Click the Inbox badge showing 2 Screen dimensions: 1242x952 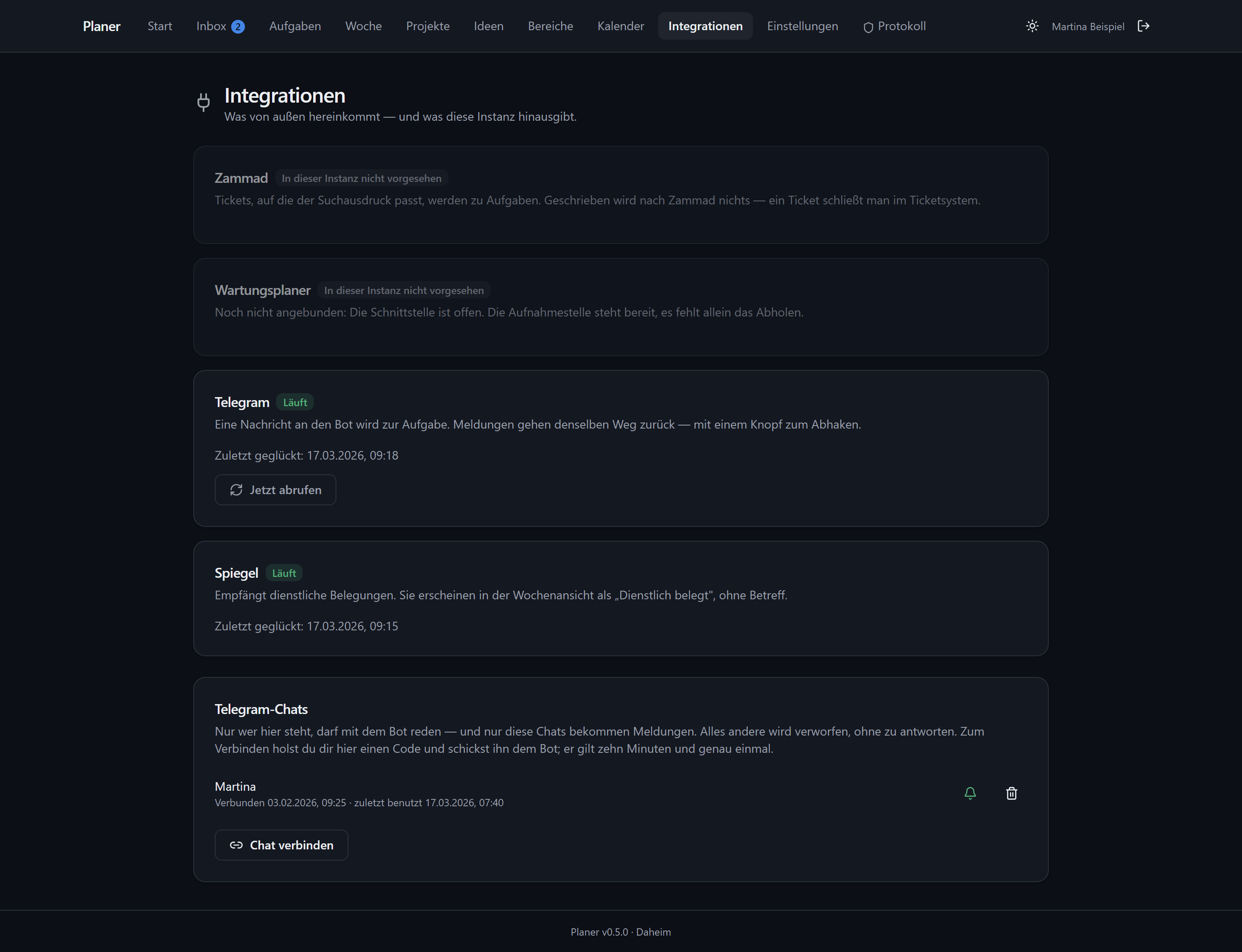coord(238,27)
